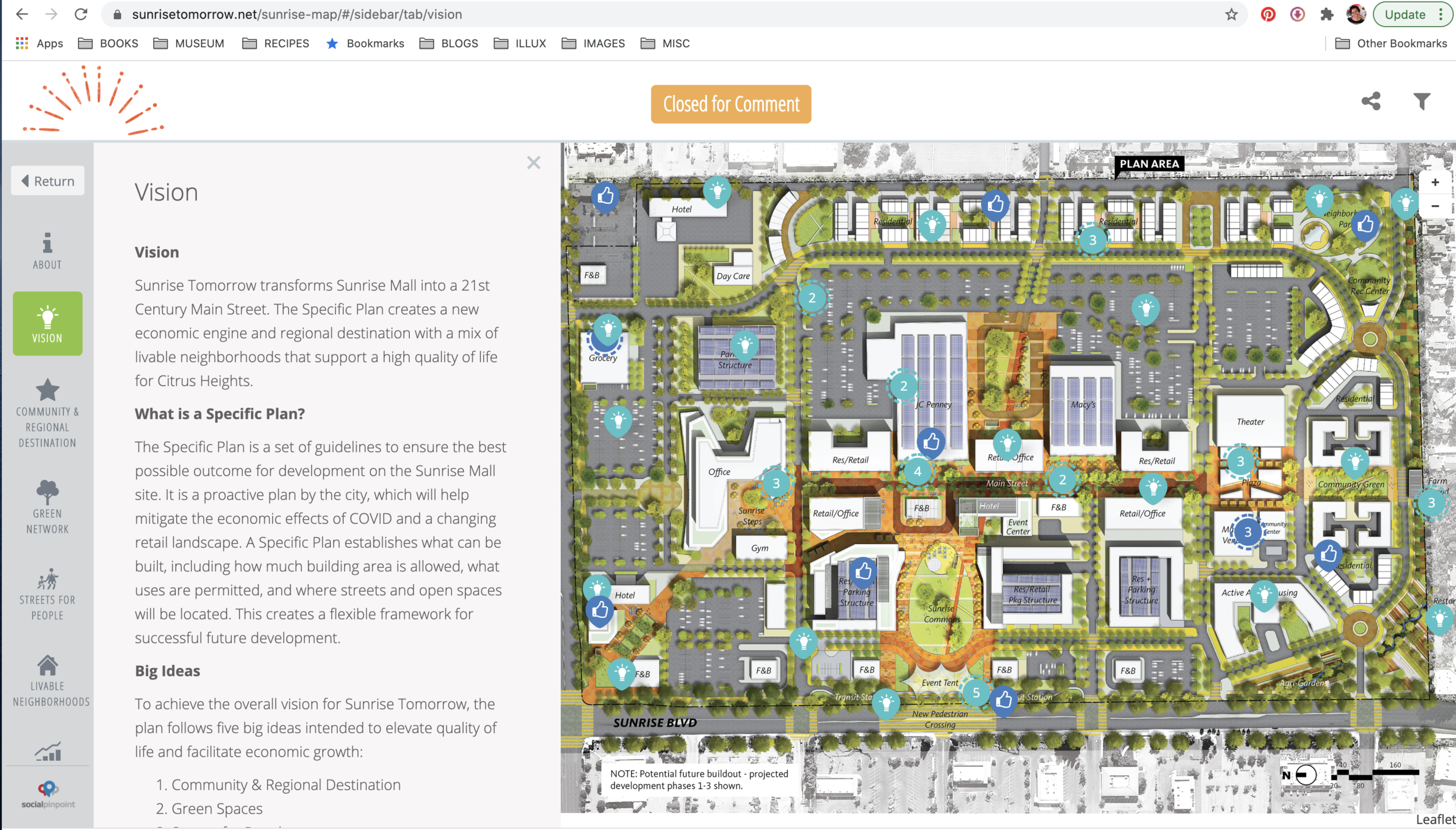1456x830 pixels.
Task: Zoom out on the map
Action: coord(1435,206)
